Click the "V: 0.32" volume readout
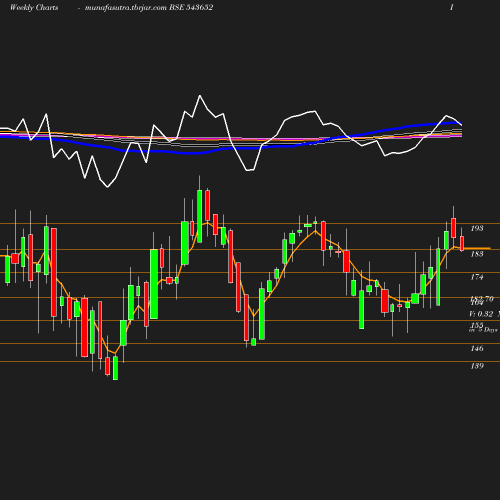Viewport: 500px width, 500px height. click(481, 314)
